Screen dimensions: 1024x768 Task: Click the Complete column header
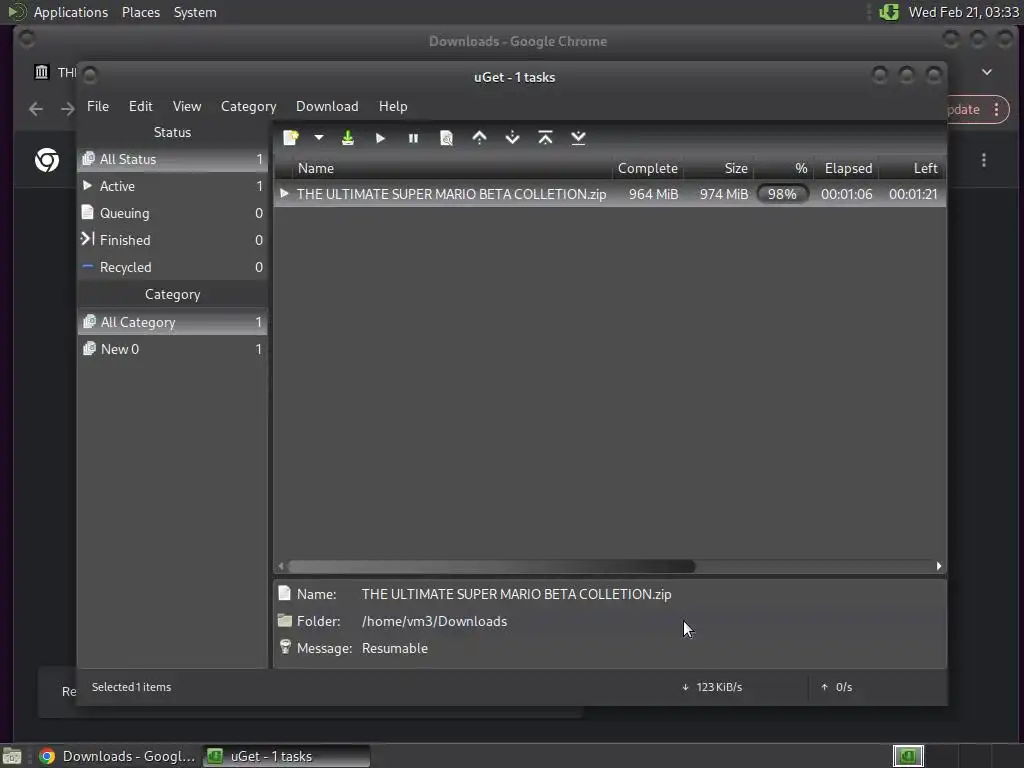pyautogui.click(x=648, y=168)
